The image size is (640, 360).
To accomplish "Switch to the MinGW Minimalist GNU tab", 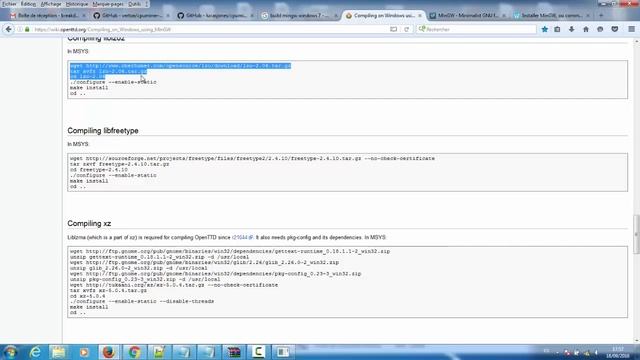I will click(x=468, y=16).
